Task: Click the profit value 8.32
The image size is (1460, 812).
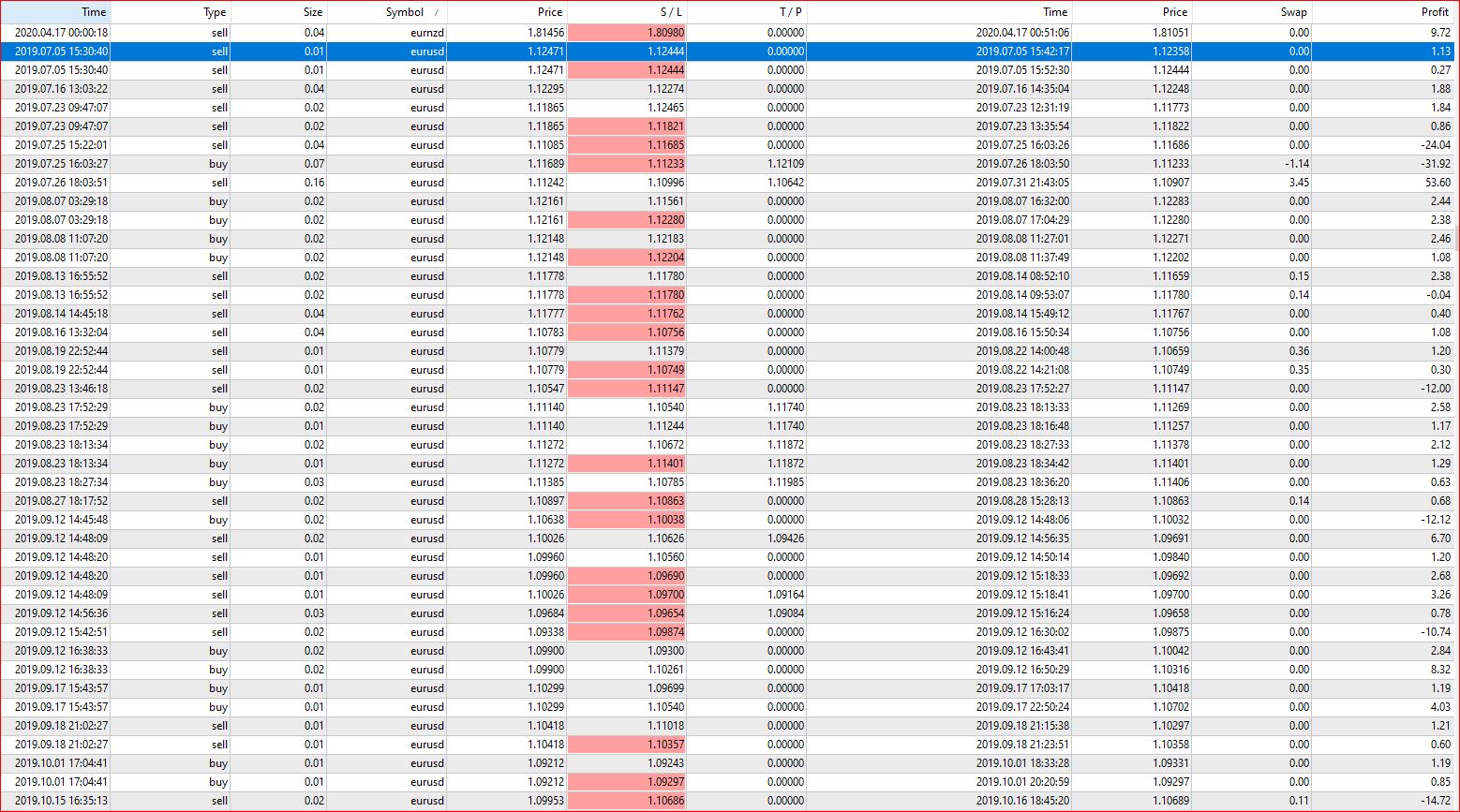Action: click(1440, 670)
